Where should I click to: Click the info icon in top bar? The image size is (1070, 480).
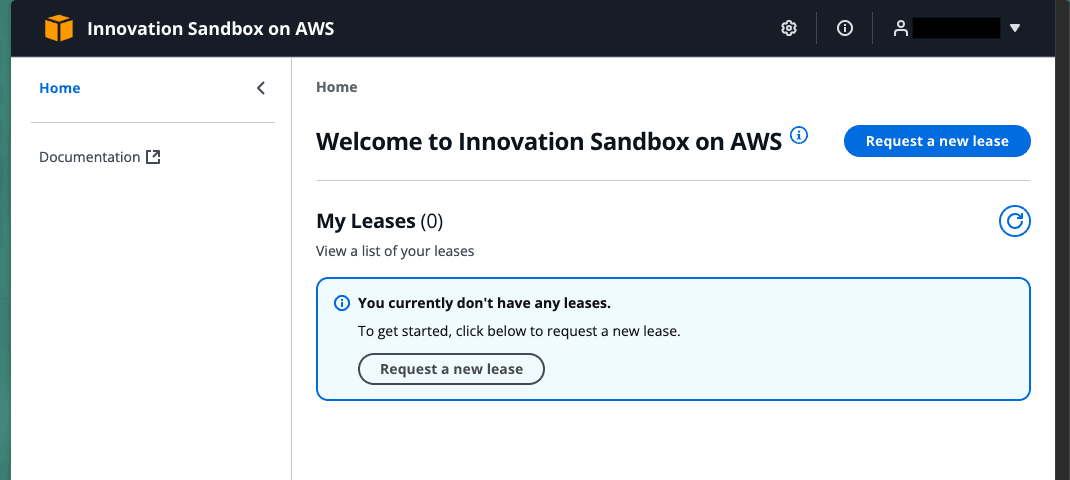click(845, 29)
